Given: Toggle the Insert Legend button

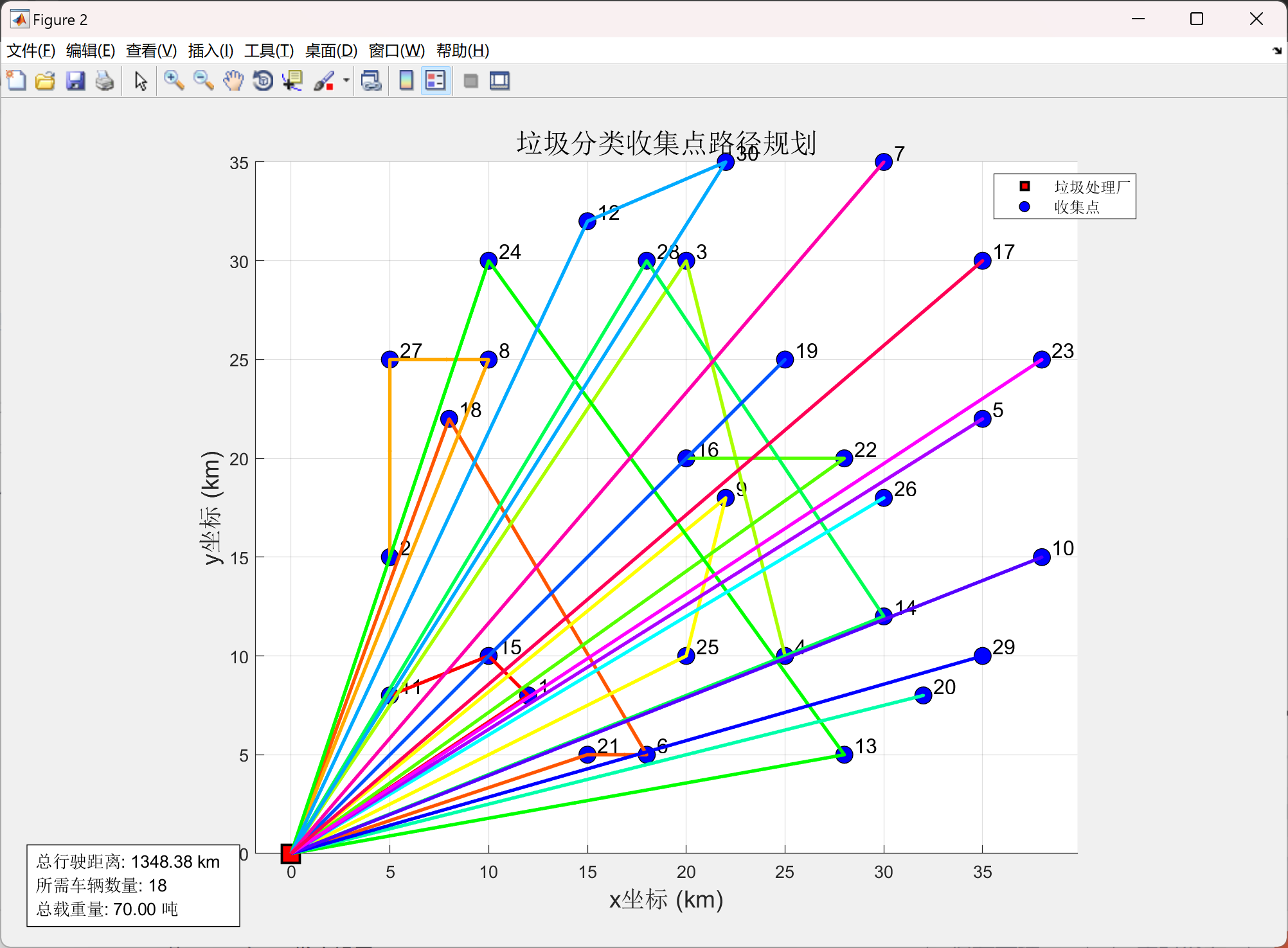Looking at the screenshot, I should pos(436,81).
